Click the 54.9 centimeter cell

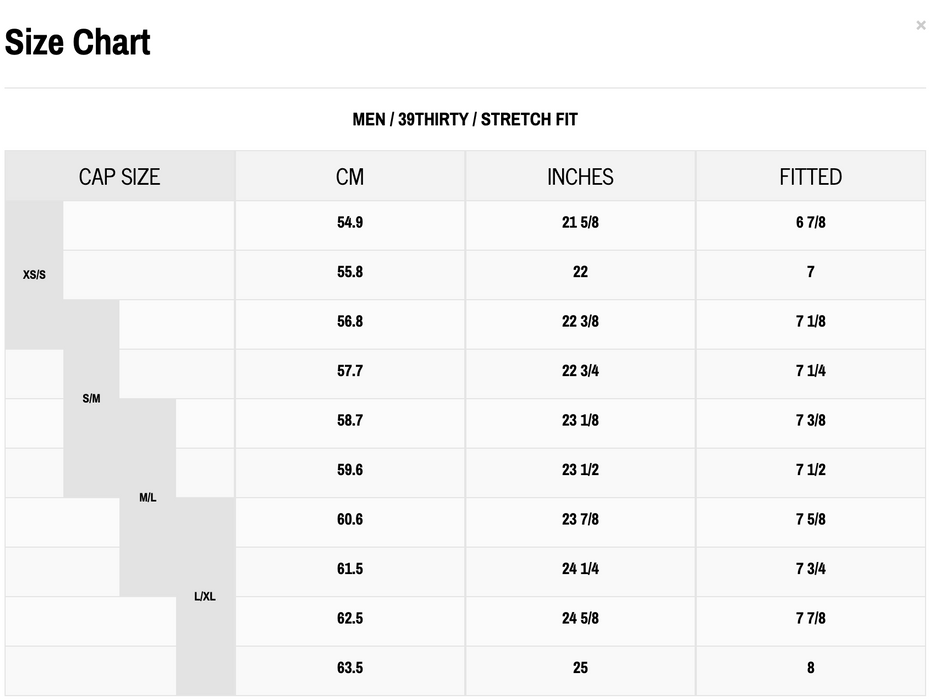(350, 222)
